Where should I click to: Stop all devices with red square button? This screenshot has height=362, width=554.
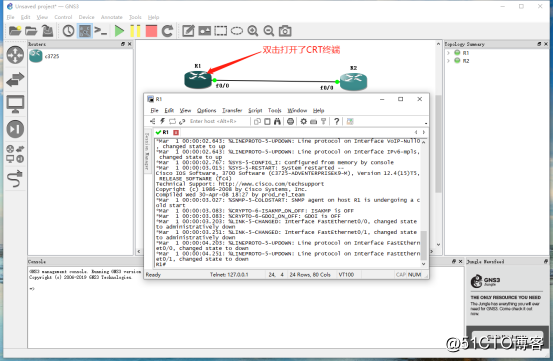[151, 31]
